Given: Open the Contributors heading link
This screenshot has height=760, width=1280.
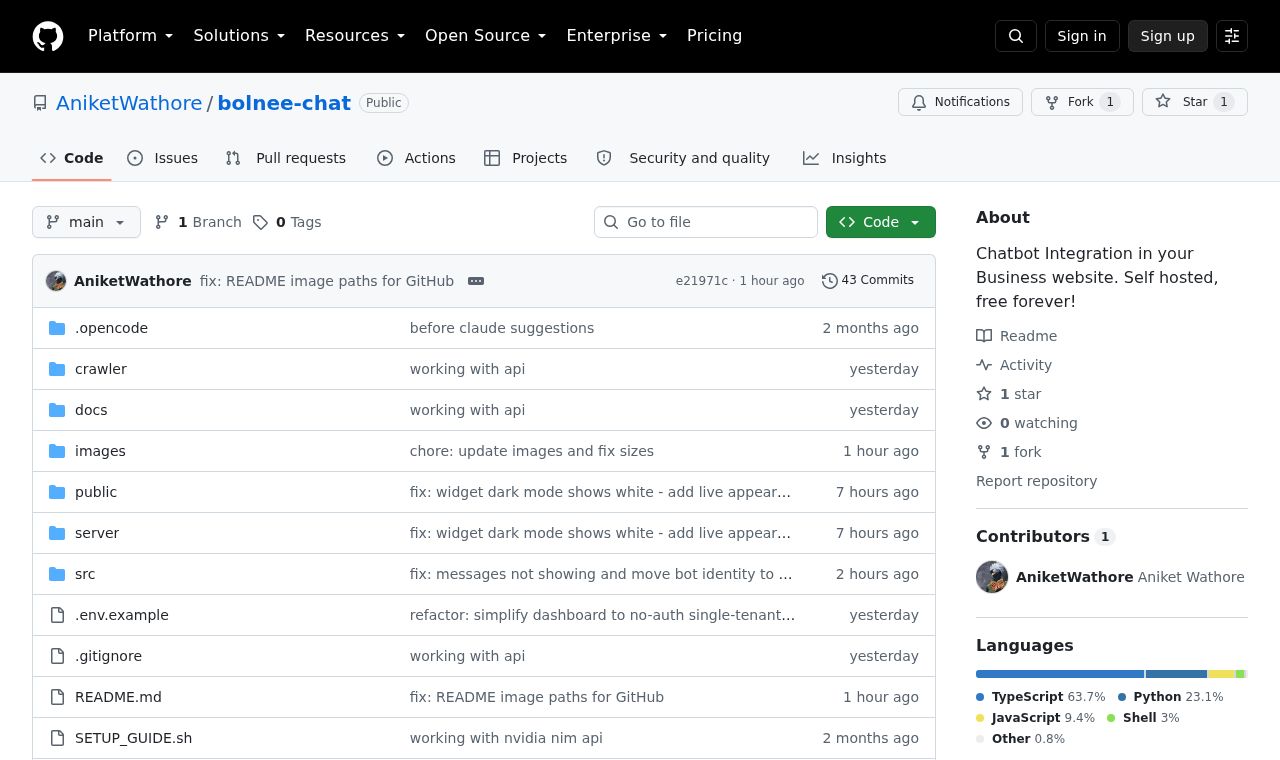Looking at the screenshot, I should click(x=1045, y=537).
